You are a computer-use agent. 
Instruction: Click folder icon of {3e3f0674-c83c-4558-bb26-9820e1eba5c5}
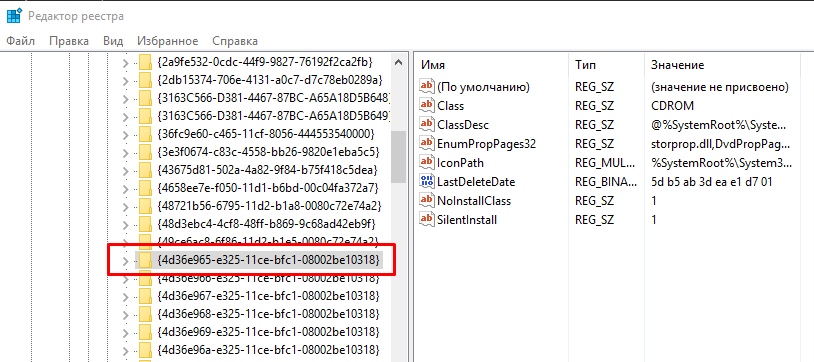(x=145, y=152)
